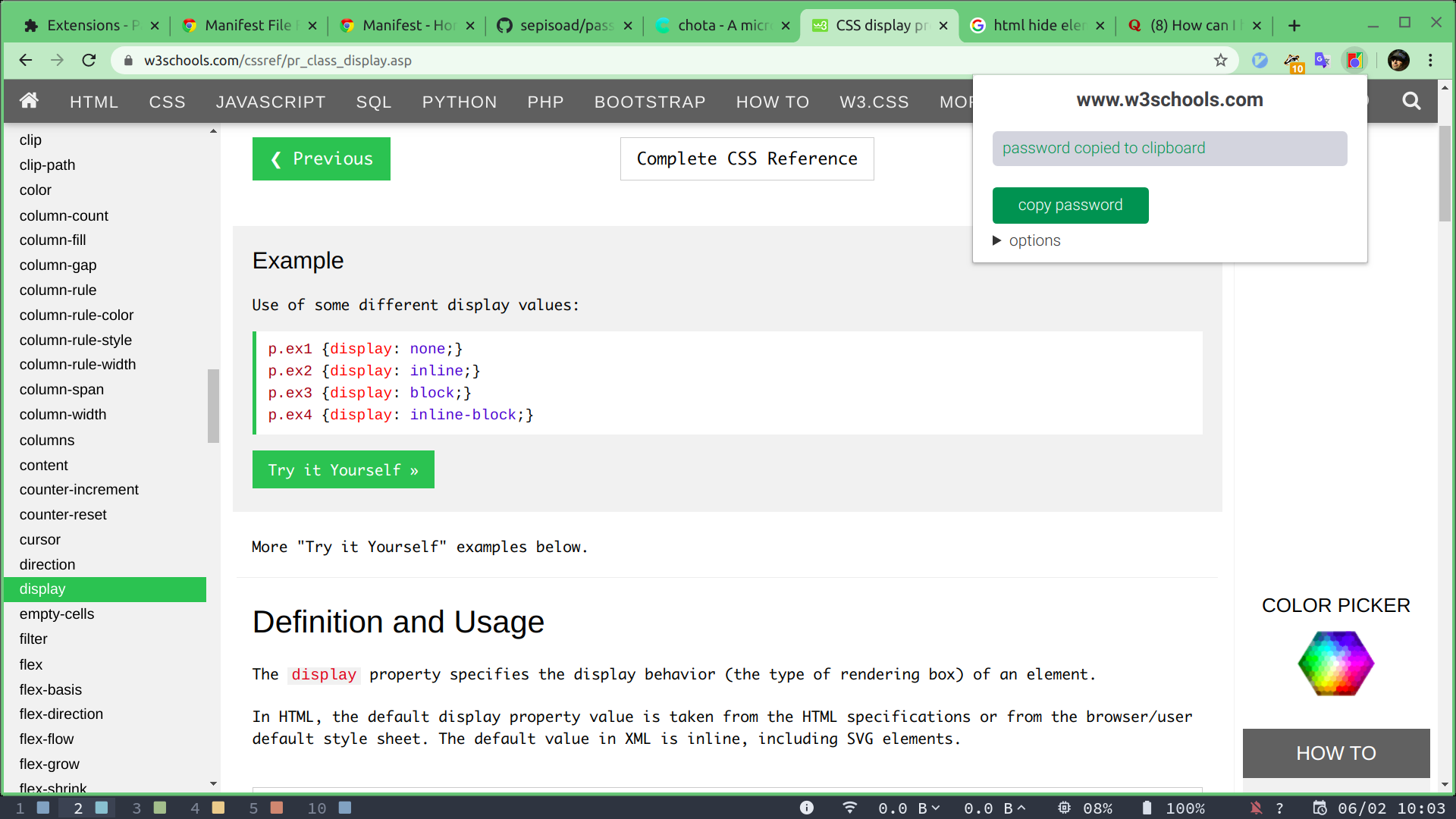Expand the options disclosure triangle
1456x819 pixels.
997,240
